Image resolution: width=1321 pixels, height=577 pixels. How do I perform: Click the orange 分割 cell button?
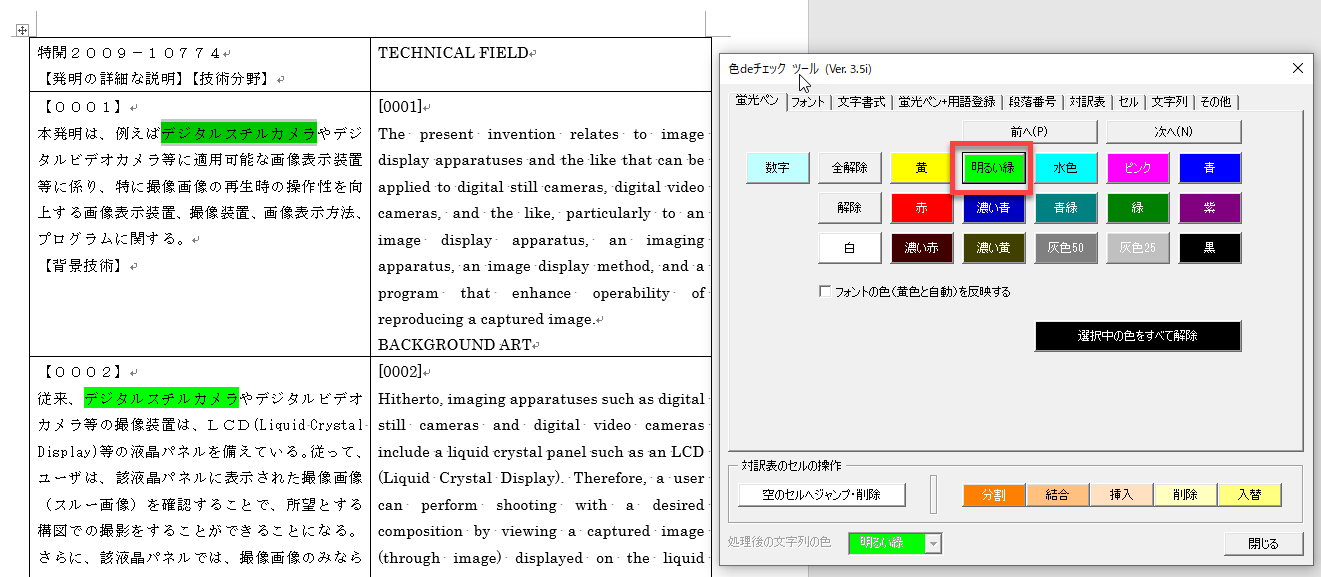pyautogui.click(x=993, y=495)
